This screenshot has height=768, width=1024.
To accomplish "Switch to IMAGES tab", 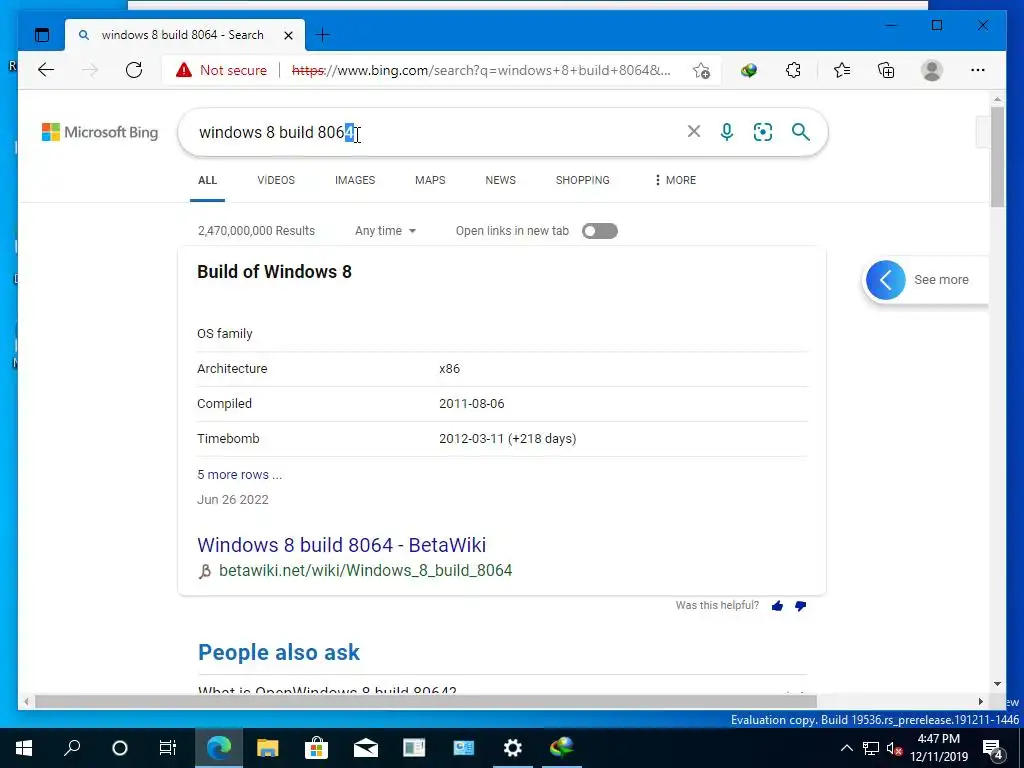I will point(355,180).
